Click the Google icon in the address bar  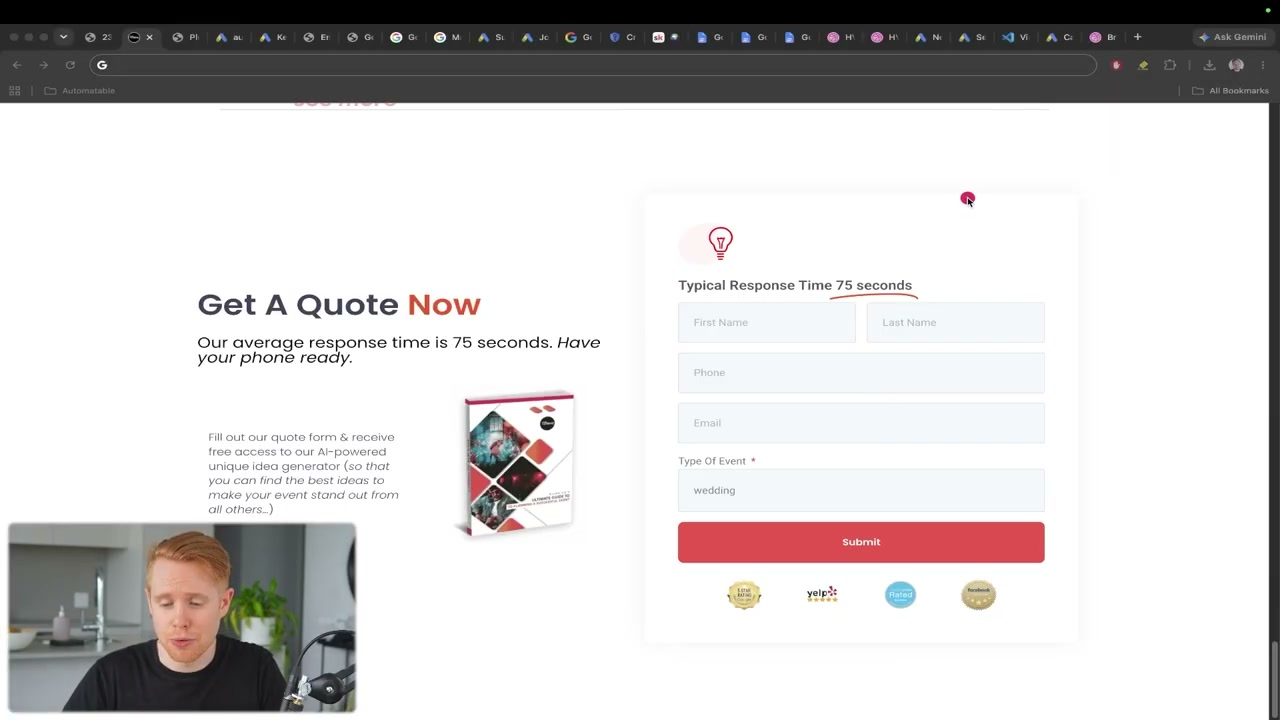click(x=102, y=65)
